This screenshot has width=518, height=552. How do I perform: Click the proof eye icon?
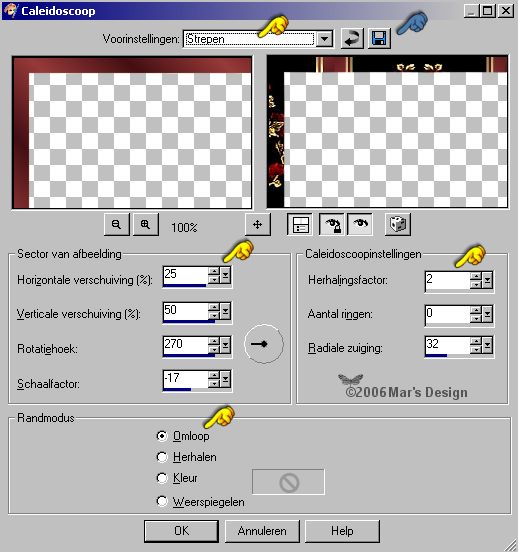point(360,224)
